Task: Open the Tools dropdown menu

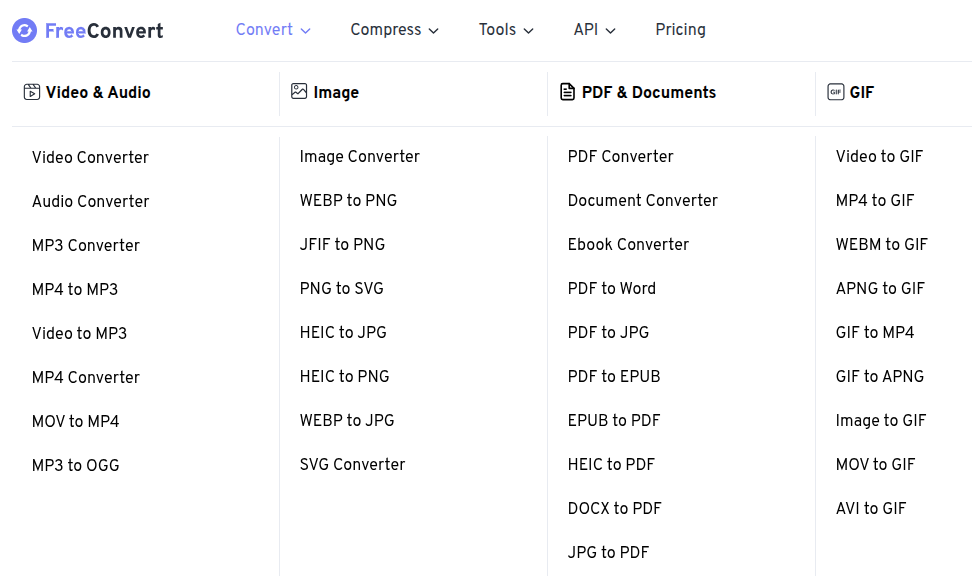Action: pyautogui.click(x=506, y=30)
